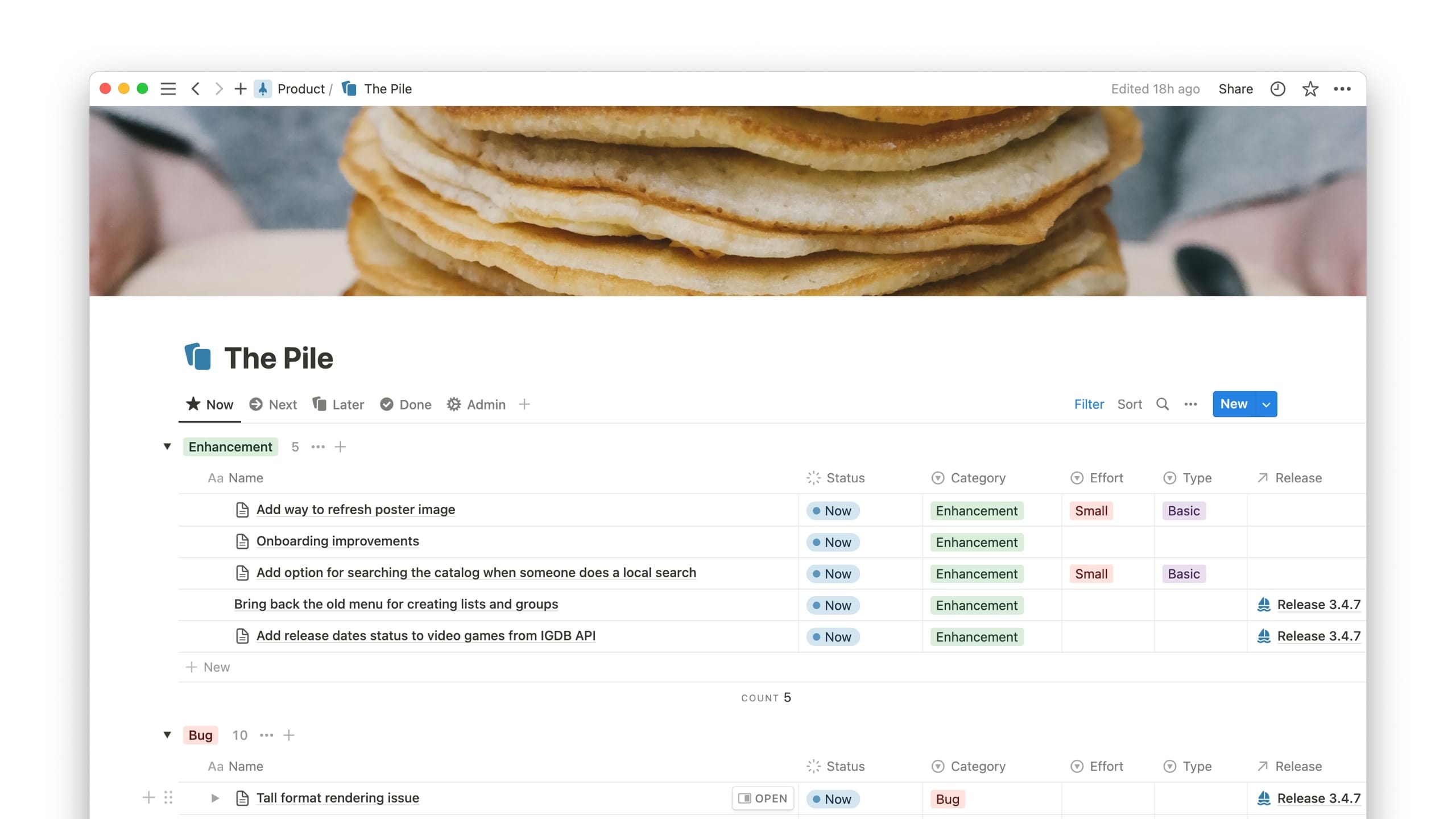Viewport: 1456px width, 819px height.
Task: Open the sidebar hamburger menu
Action: pyautogui.click(x=168, y=89)
